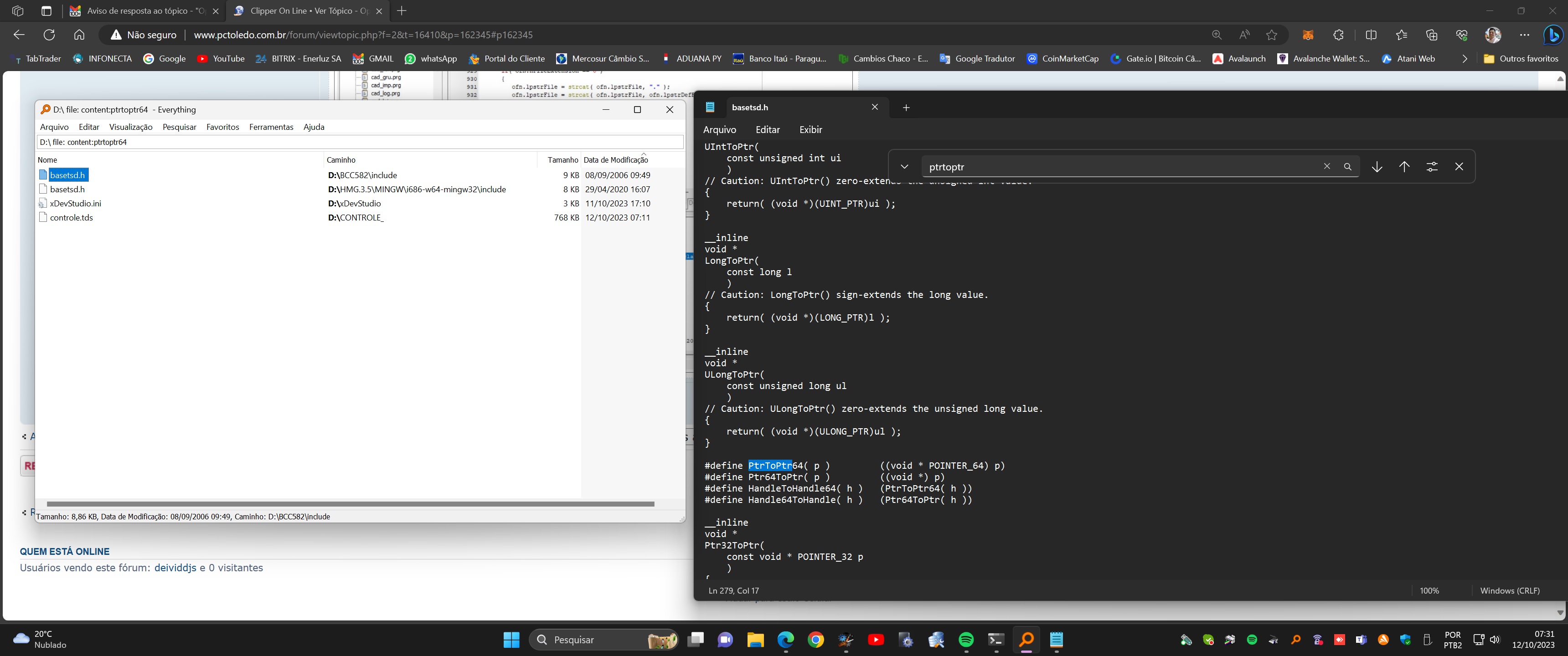Add a new Notepad tab
The image size is (1568, 656).
tap(906, 108)
